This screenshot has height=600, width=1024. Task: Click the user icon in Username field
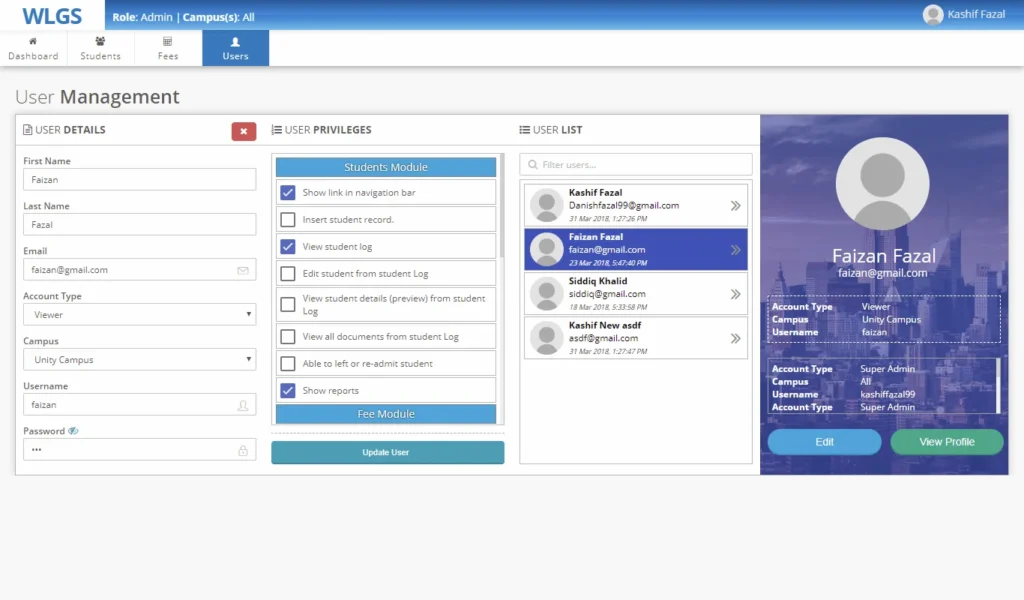(243, 405)
